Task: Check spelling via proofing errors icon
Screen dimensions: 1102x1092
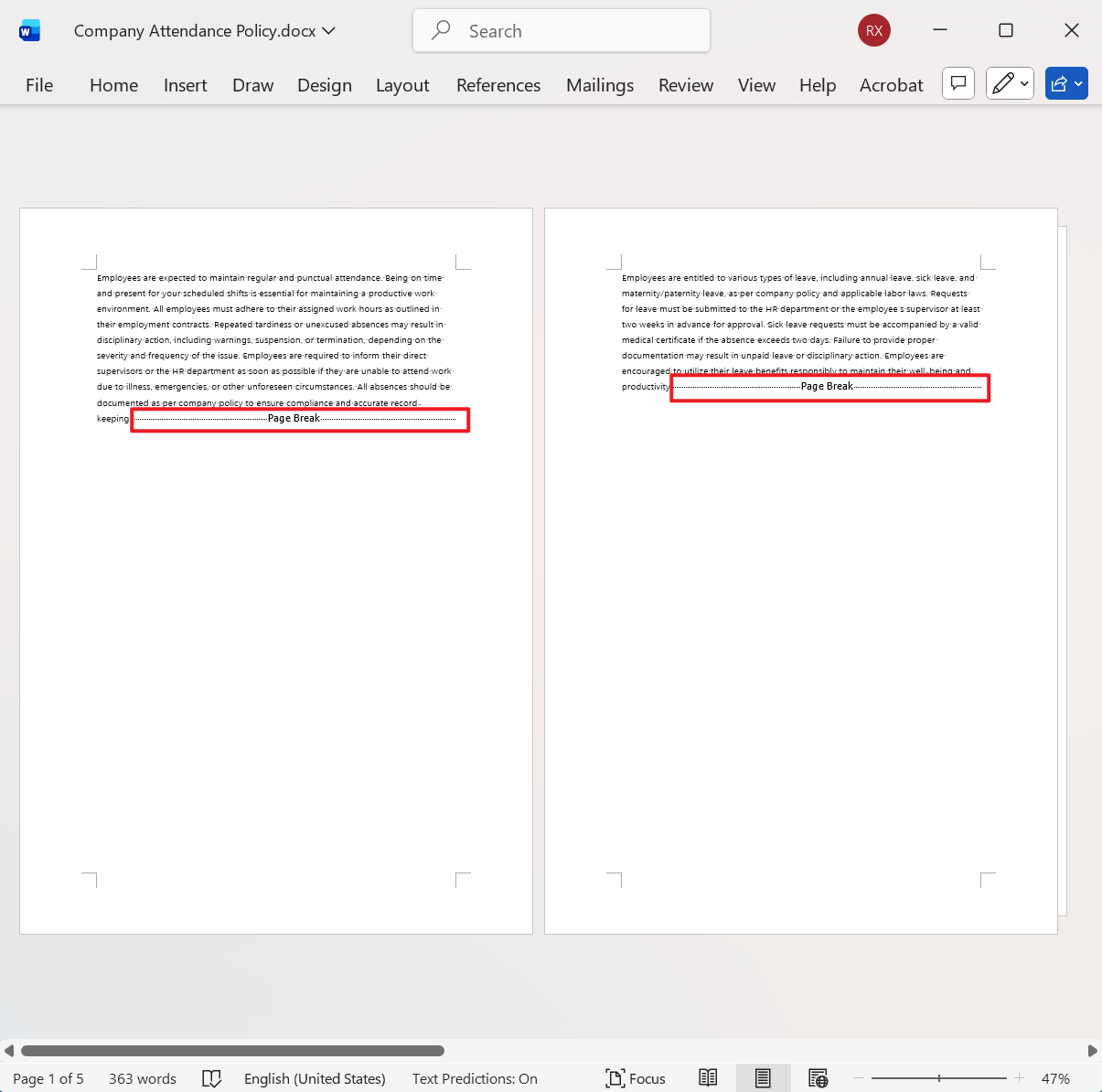Action: 211,1078
